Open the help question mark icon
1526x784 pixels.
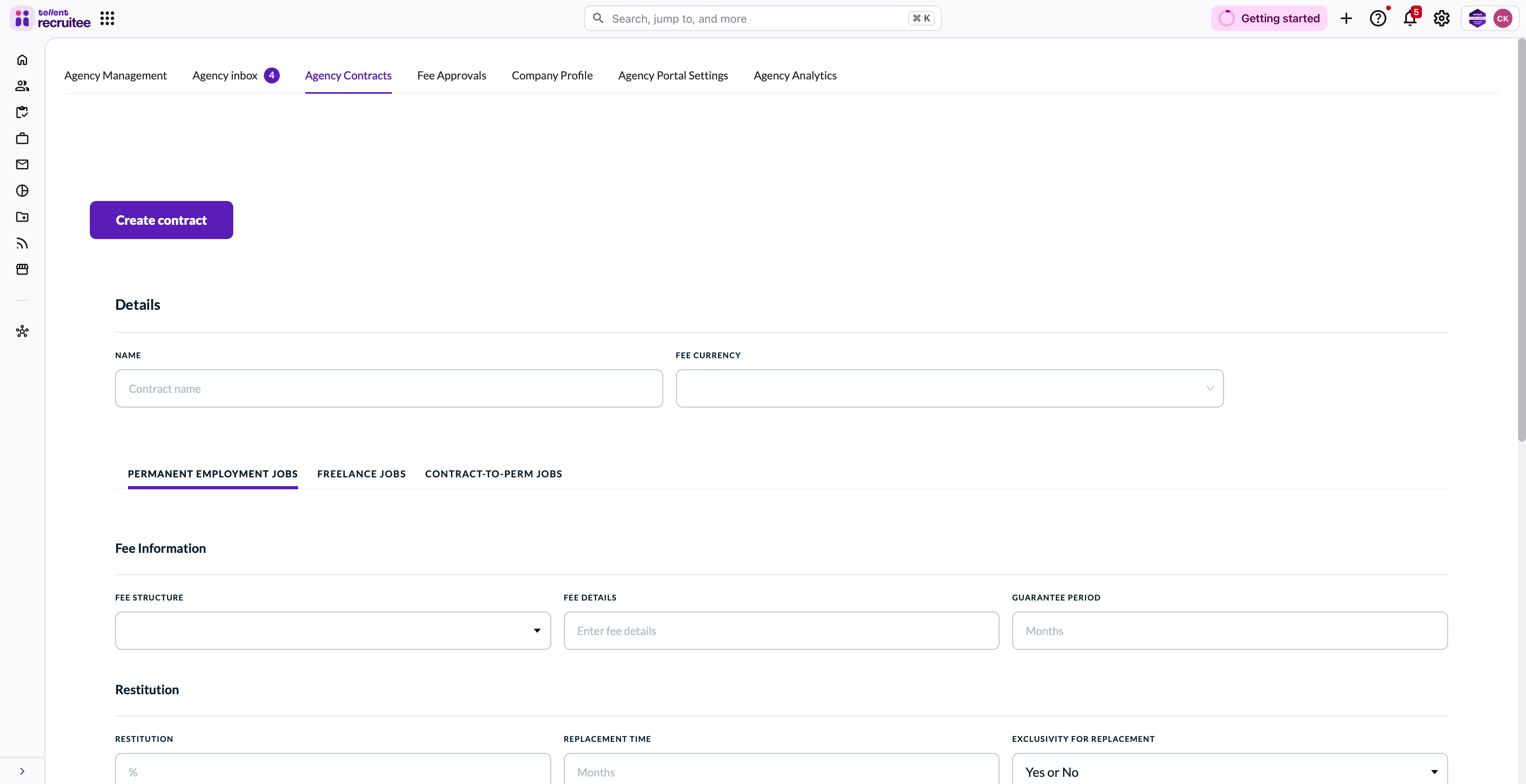click(x=1378, y=18)
